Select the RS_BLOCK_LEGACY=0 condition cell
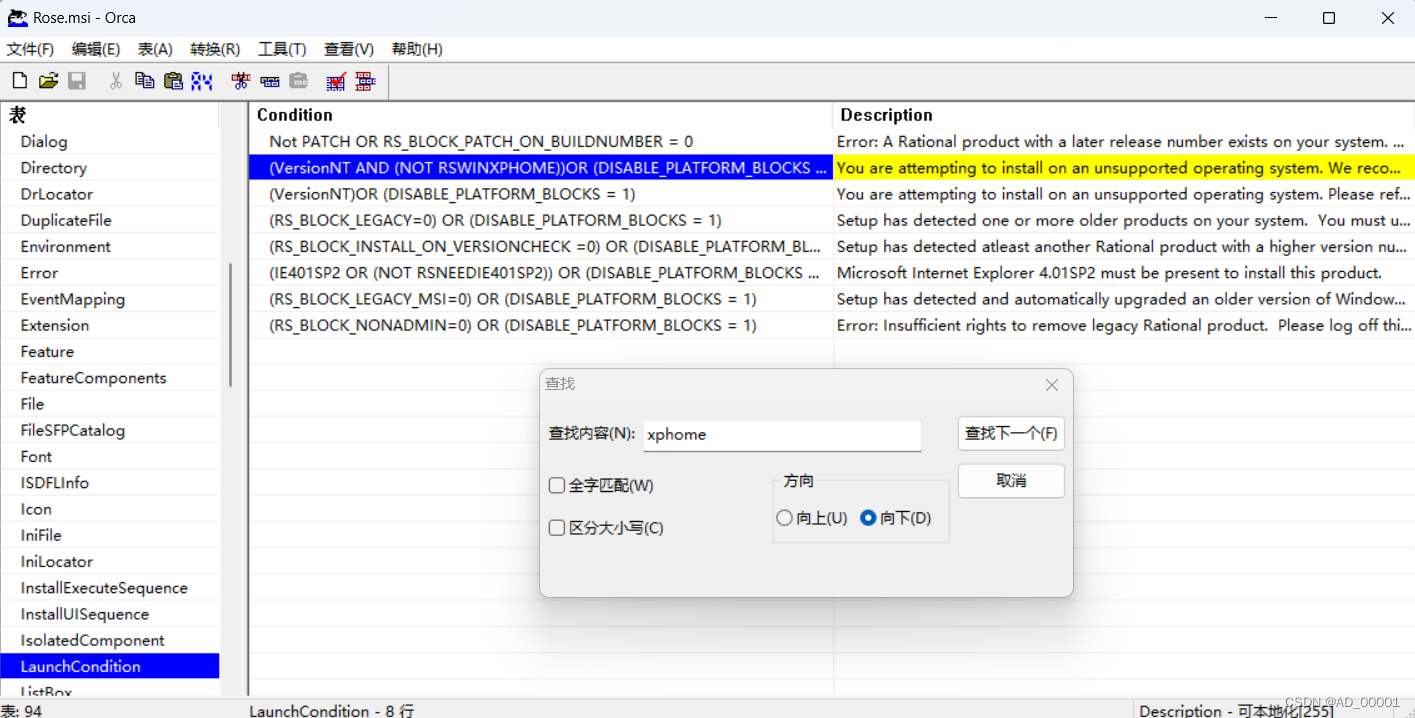1415x718 pixels. point(540,220)
